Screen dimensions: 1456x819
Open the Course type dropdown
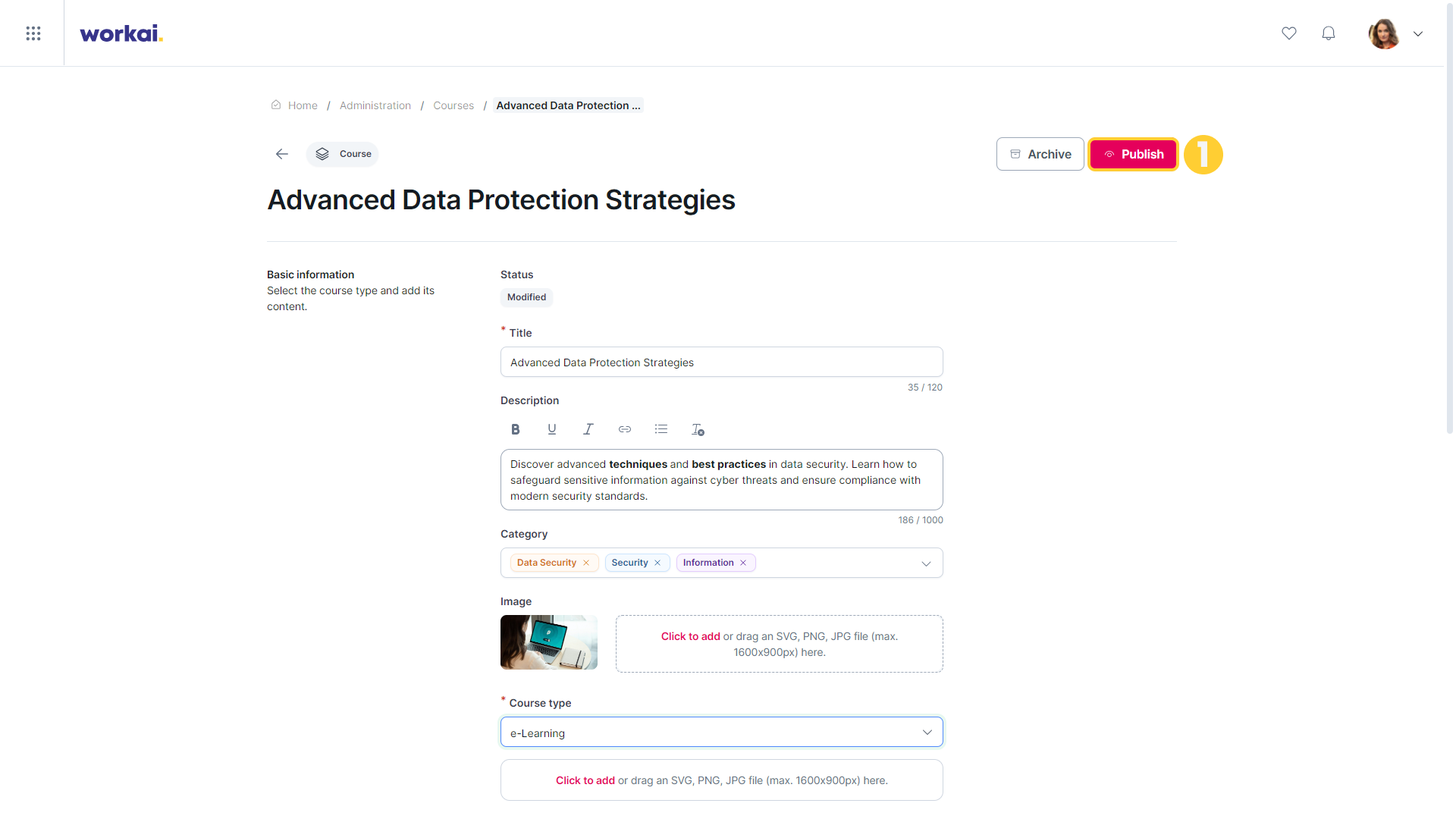[722, 733]
